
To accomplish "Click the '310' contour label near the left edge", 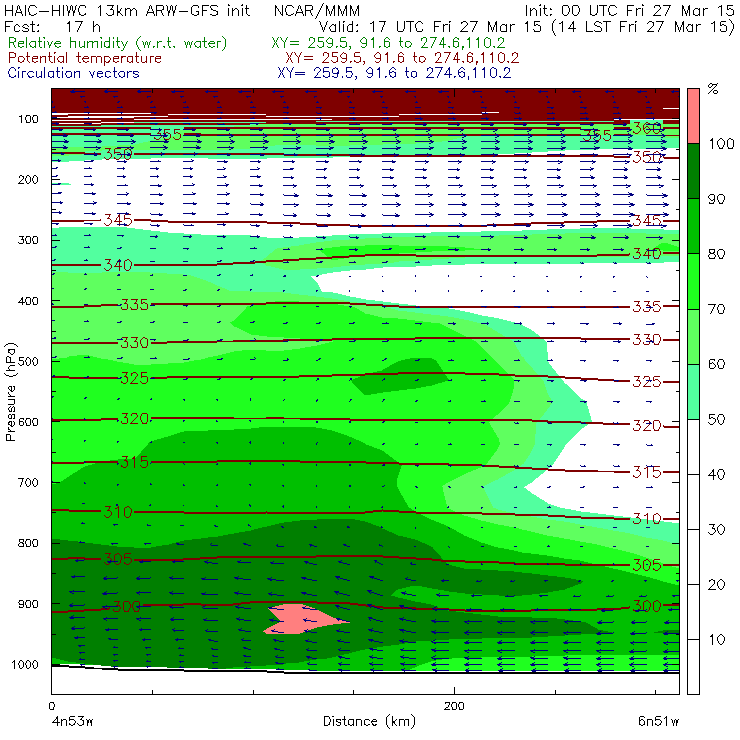I will click(x=118, y=512).
